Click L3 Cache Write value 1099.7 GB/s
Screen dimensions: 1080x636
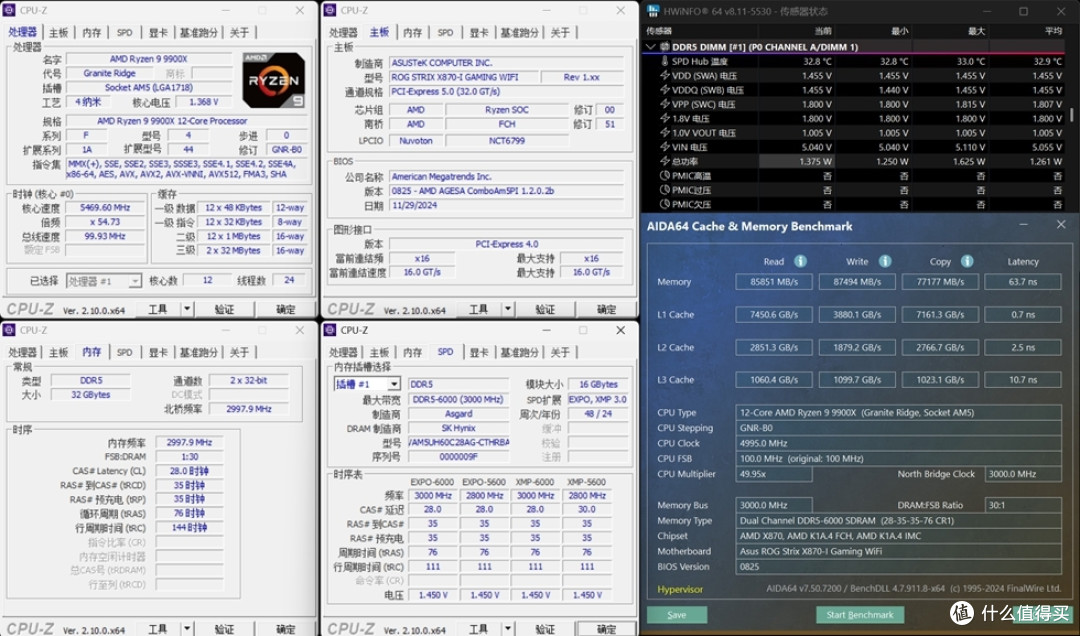857,380
